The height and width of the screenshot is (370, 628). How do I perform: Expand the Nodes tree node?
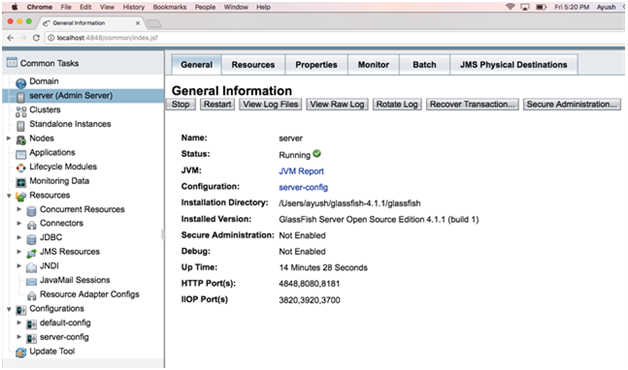(9, 138)
